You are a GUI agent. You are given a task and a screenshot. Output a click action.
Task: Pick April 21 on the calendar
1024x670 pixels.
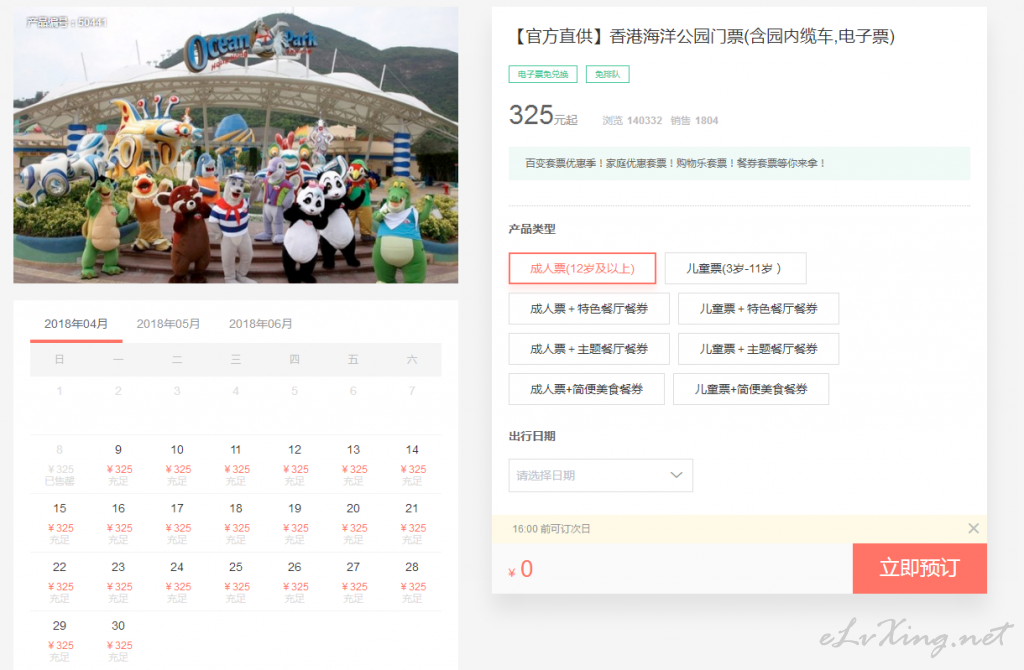click(x=412, y=524)
